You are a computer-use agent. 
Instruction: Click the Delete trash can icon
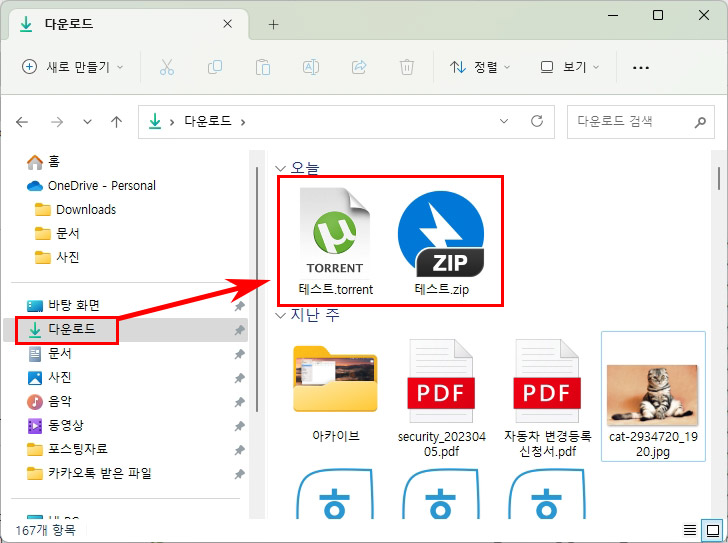[407, 67]
